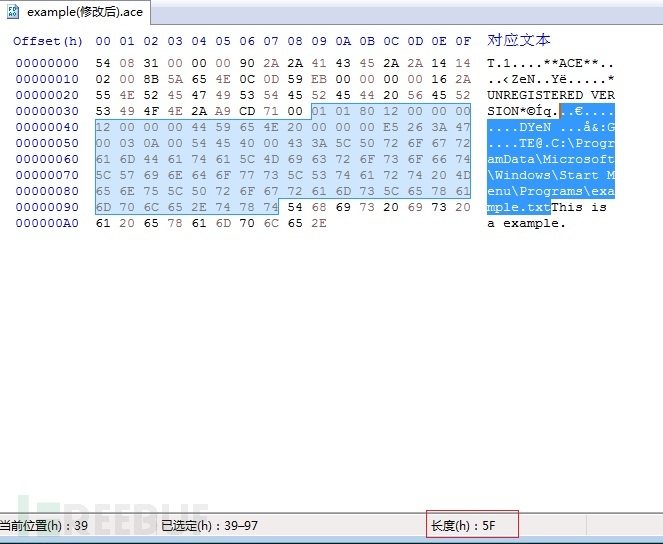
Task: Click status bar 长度(h): 5F
Action: [x=463, y=525]
